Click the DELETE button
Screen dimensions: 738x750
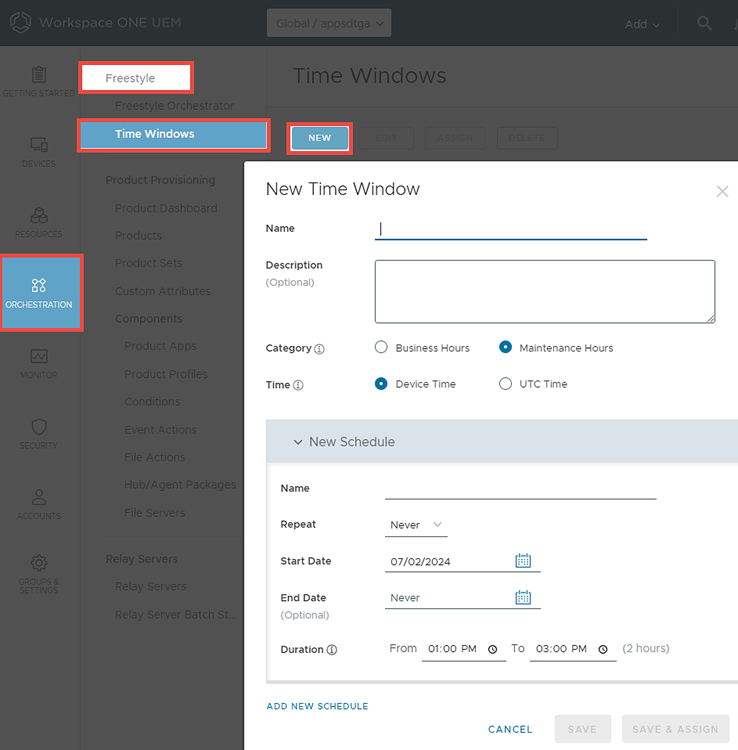coord(527,138)
